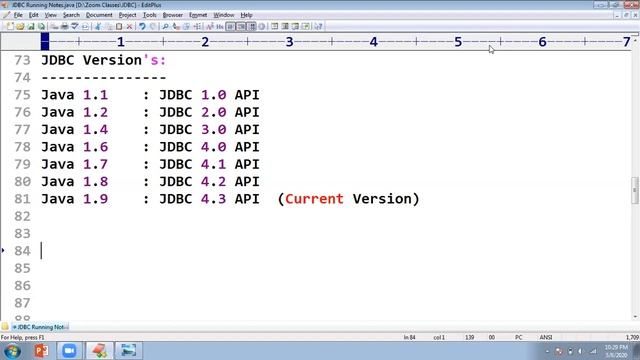Click the Paste clipboard icon
This screenshot has width=640, height=360.
point(119,27)
